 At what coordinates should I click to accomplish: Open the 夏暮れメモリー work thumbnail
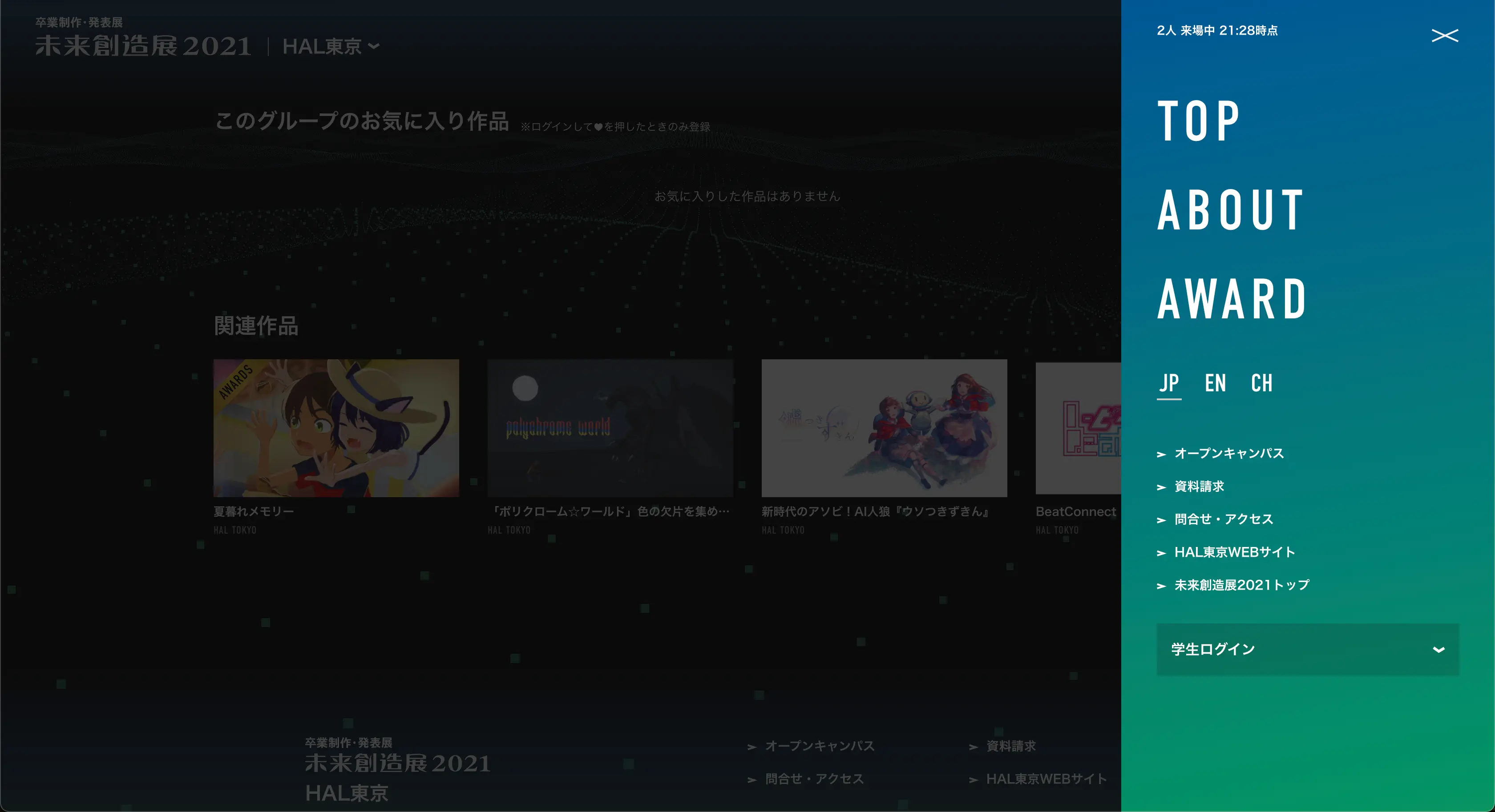[x=336, y=428]
